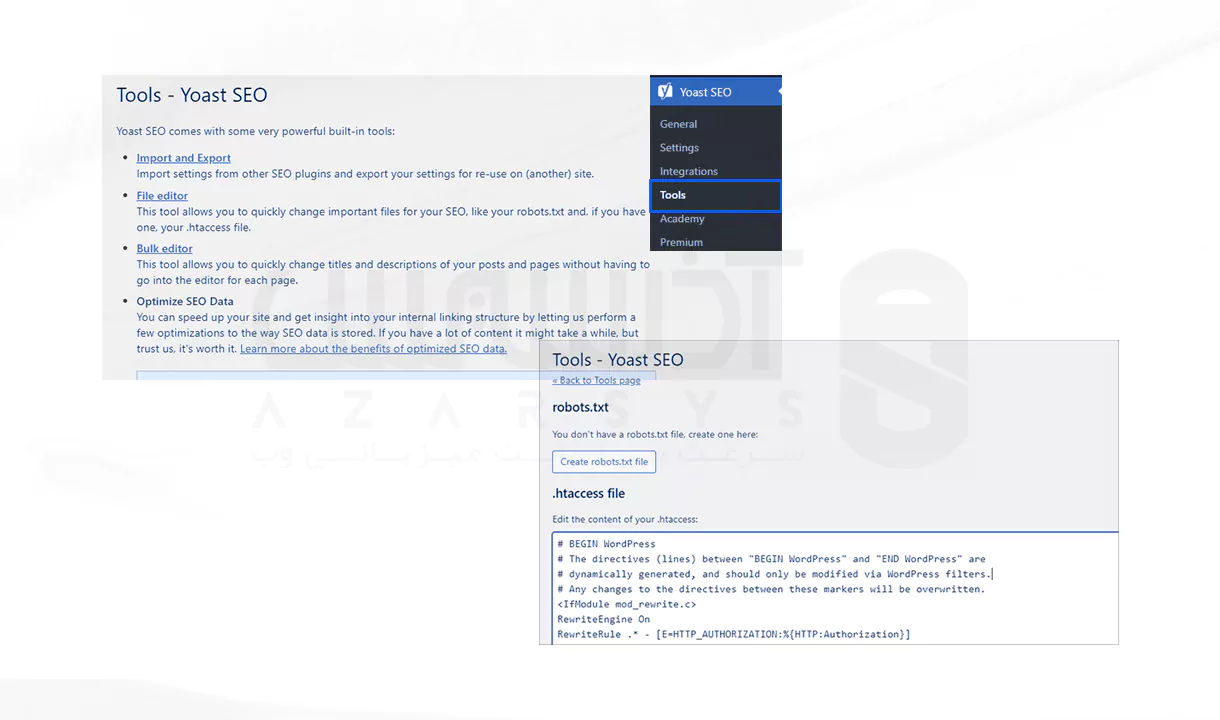This screenshot has height=720, width=1220.
Task: Follow Learn more about optimized SEO data link
Action: tap(373, 349)
